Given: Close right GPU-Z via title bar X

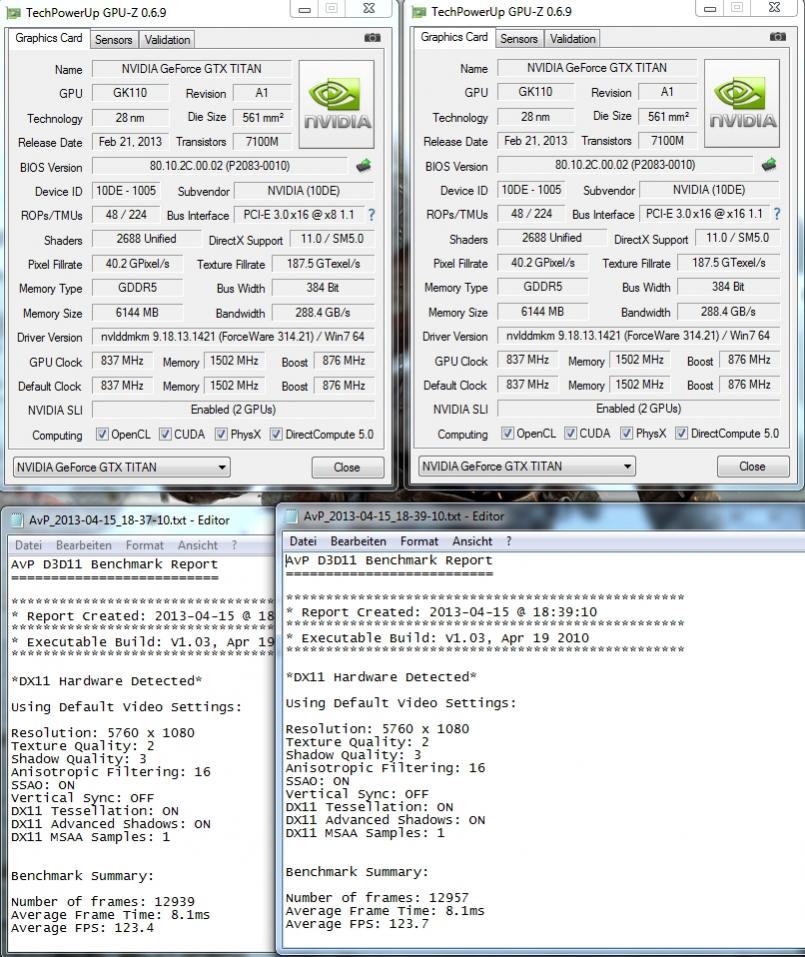Looking at the screenshot, I should tap(774, 8).
